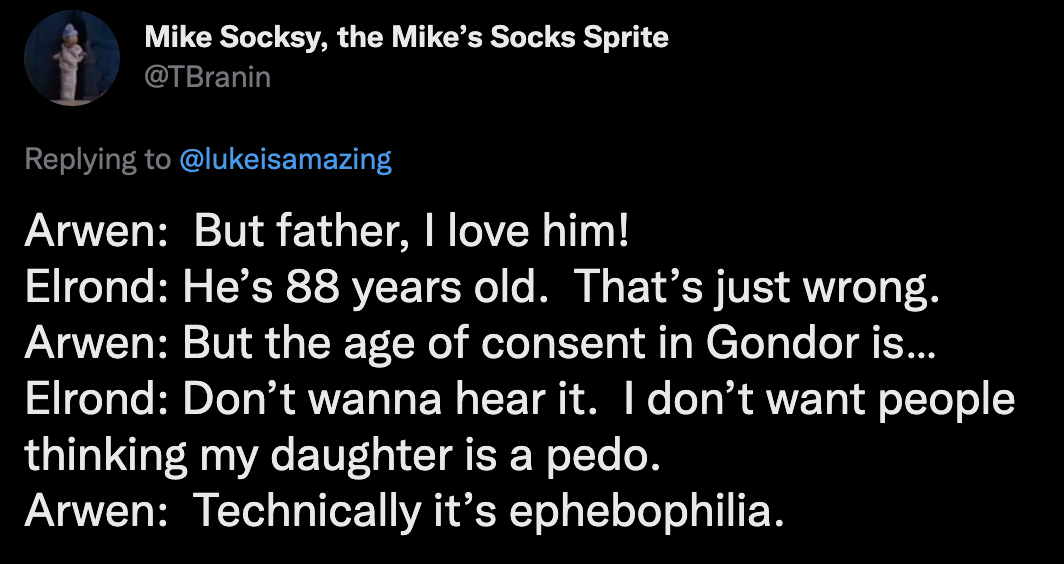This screenshot has width=1064, height=564.
Task: Click the 'Replying to' label
Action: click(x=98, y=160)
